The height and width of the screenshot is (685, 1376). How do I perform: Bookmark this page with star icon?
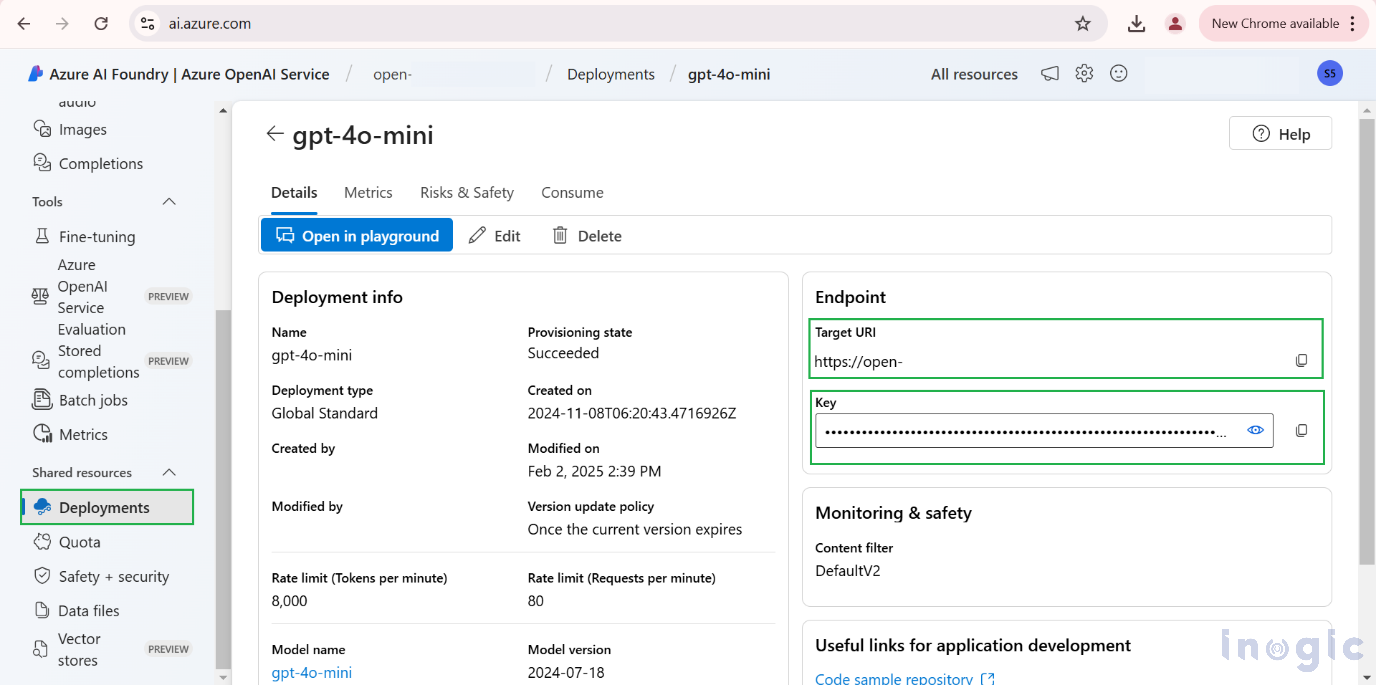pyautogui.click(x=1082, y=24)
